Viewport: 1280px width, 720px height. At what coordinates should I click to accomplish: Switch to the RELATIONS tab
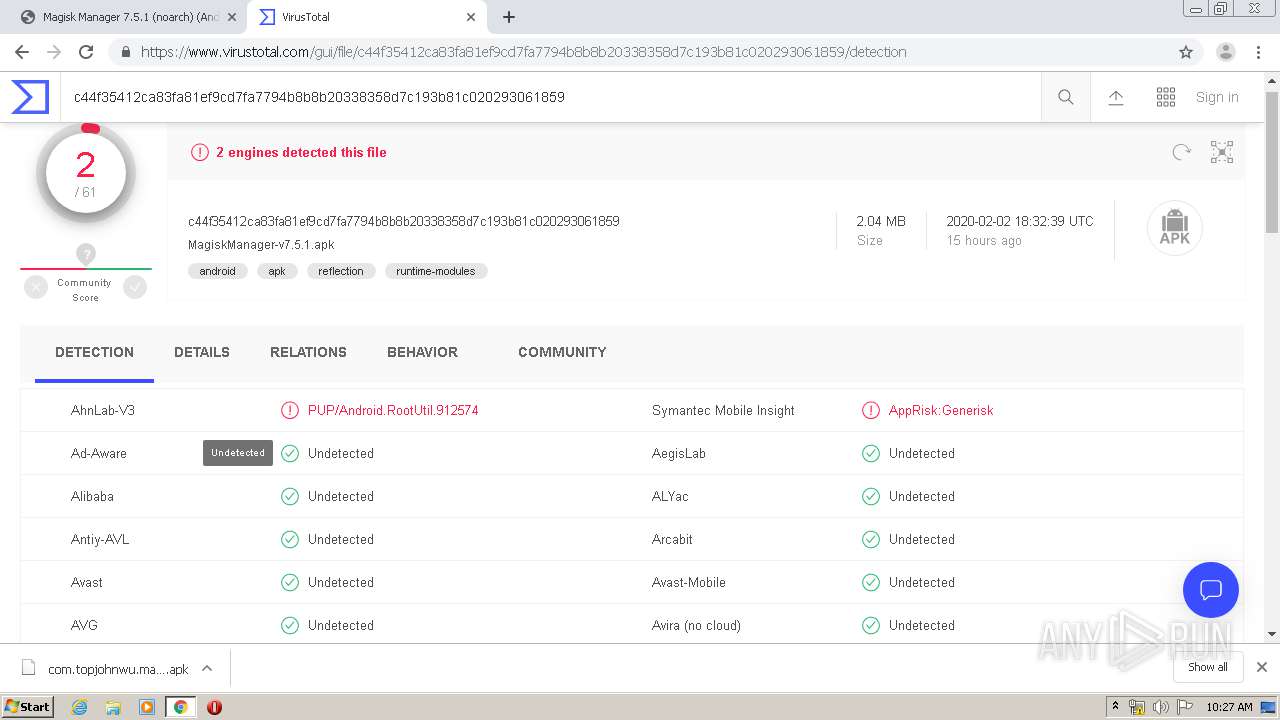(308, 352)
